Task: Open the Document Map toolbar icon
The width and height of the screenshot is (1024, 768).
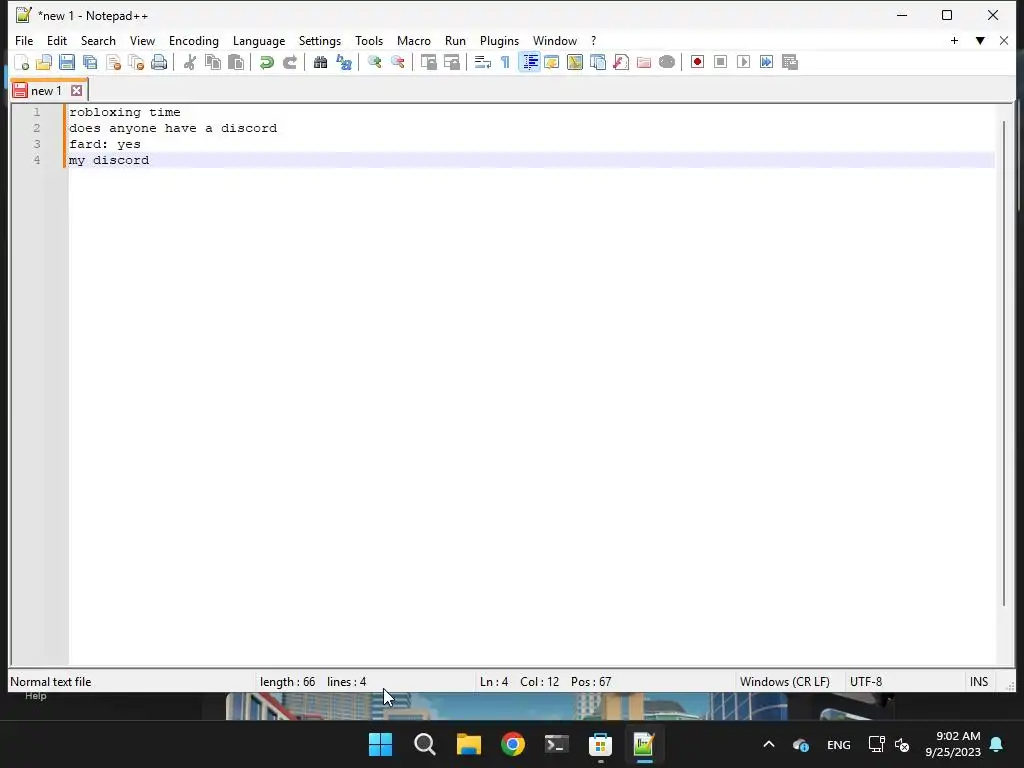Action: pos(575,62)
